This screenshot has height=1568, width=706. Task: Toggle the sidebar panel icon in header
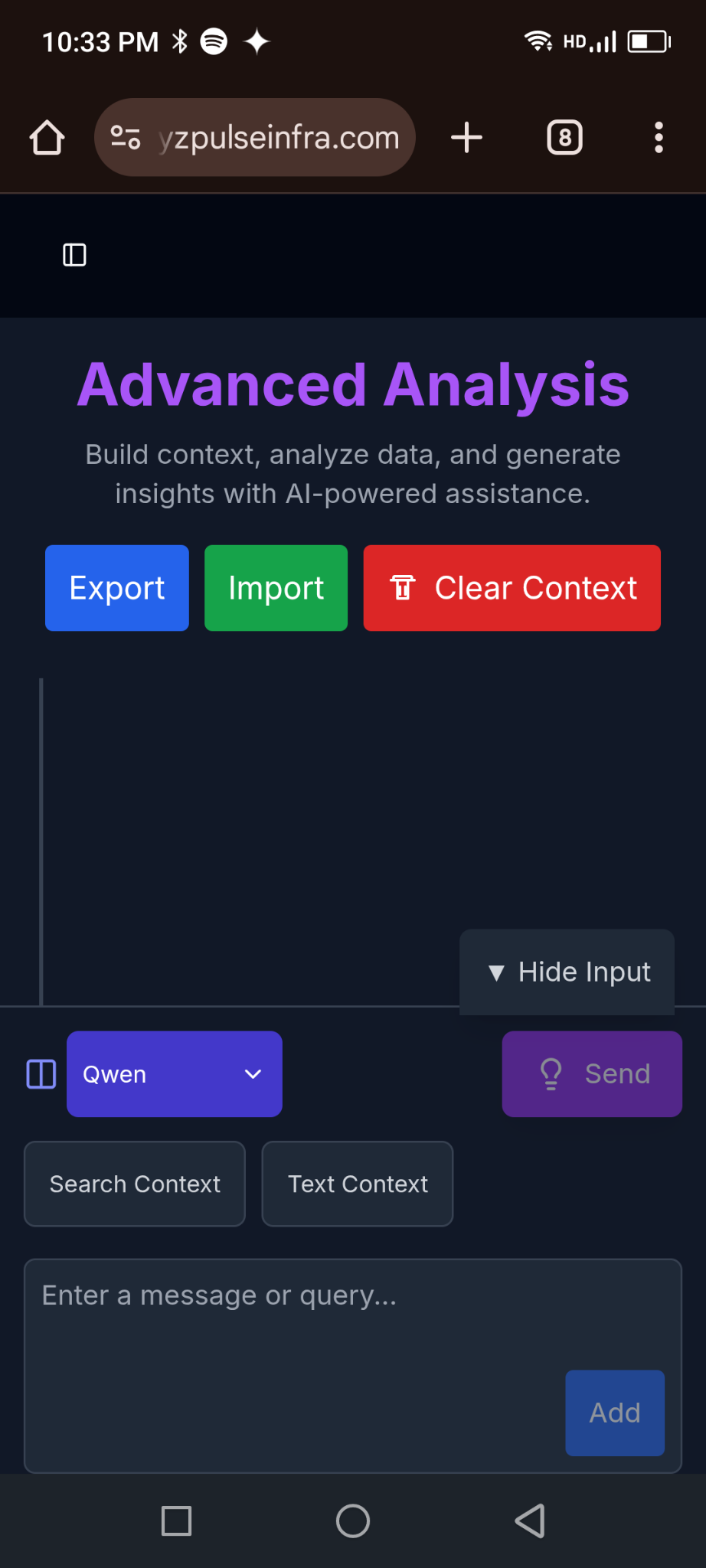click(74, 255)
